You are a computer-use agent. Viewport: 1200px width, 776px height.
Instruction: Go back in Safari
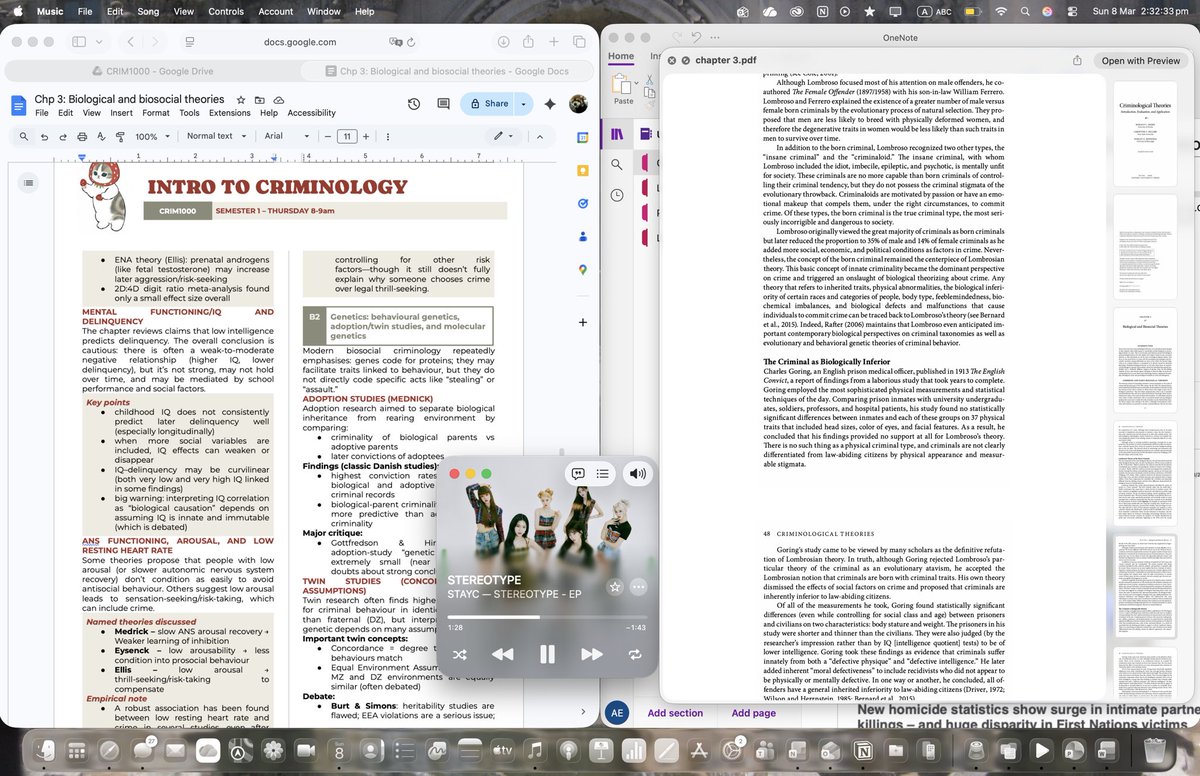click(x=131, y=42)
